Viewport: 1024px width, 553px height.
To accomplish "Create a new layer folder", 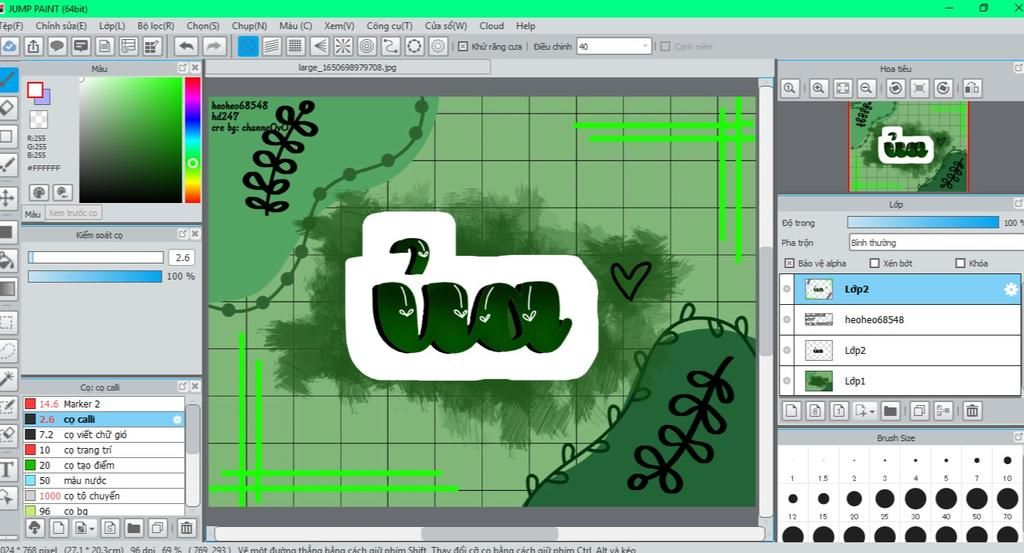I will click(x=889, y=411).
